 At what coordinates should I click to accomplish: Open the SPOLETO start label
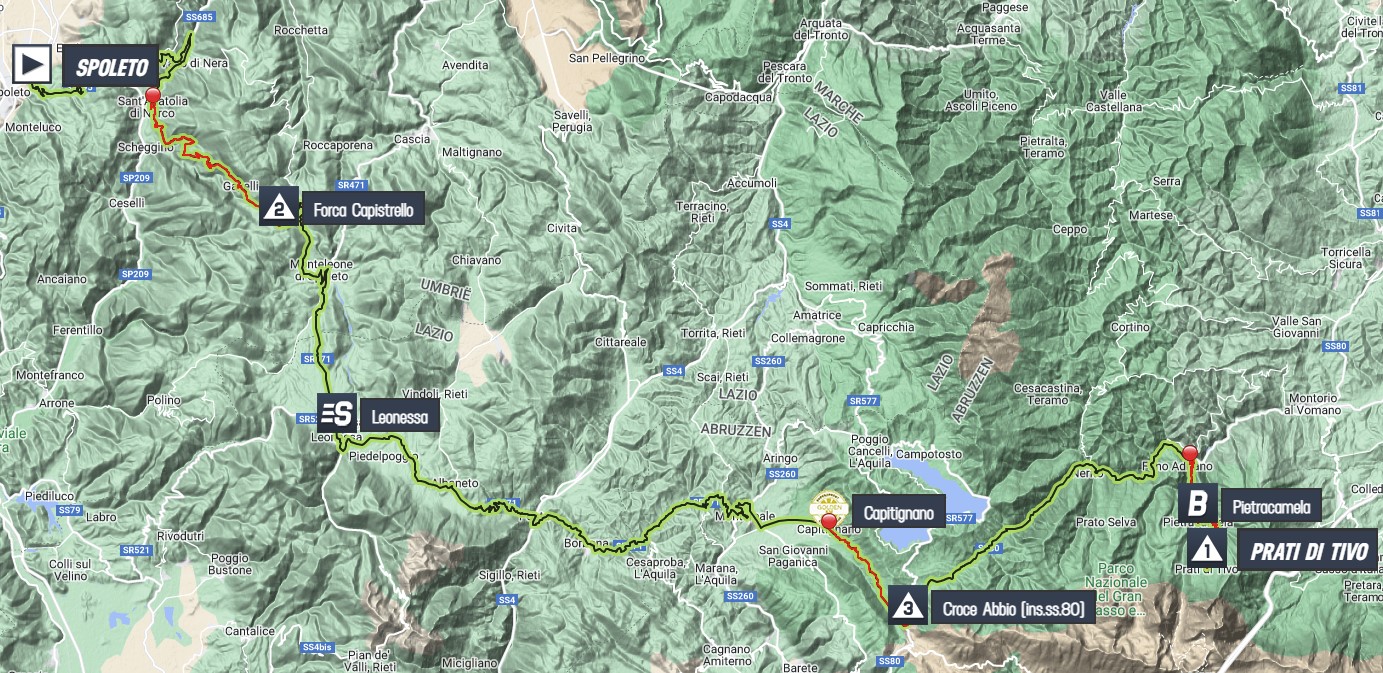point(110,67)
